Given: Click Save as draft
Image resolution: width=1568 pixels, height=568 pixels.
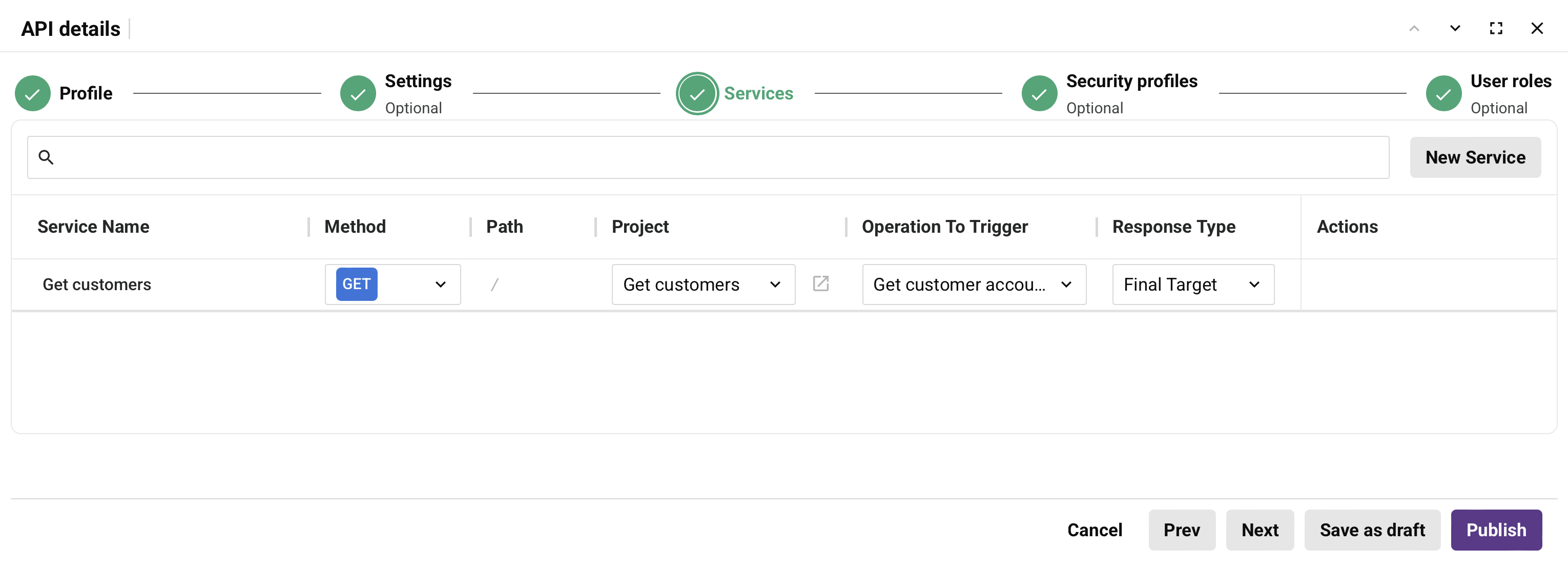Looking at the screenshot, I should click(x=1372, y=530).
